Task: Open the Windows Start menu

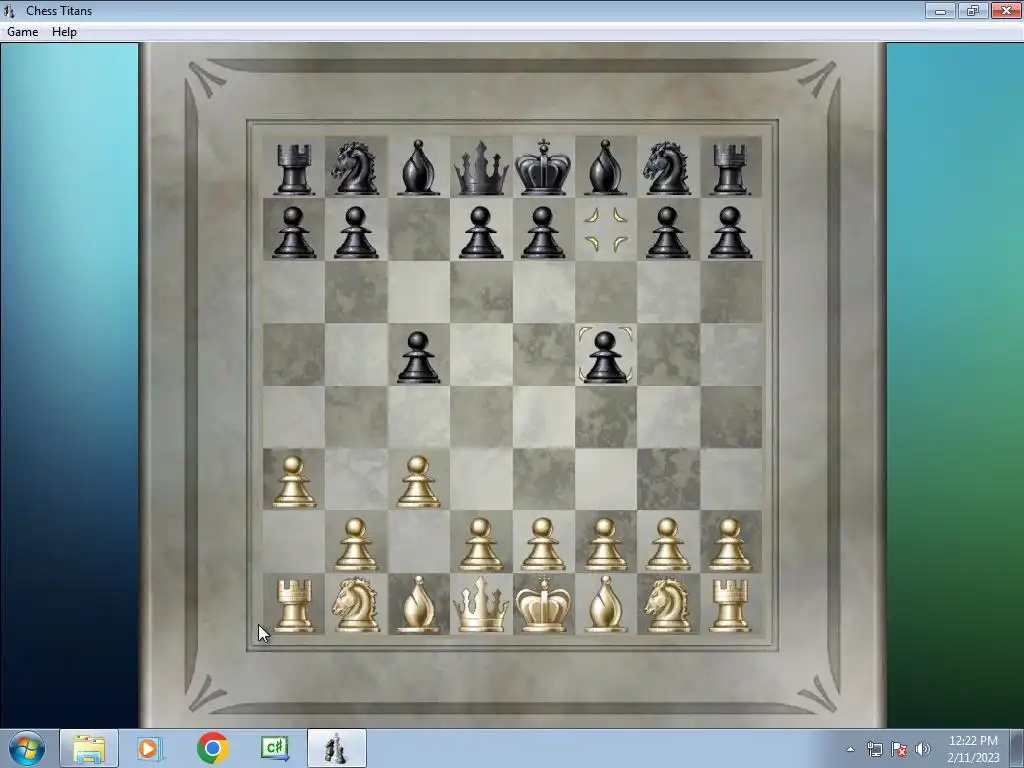Action: (27, 748)
